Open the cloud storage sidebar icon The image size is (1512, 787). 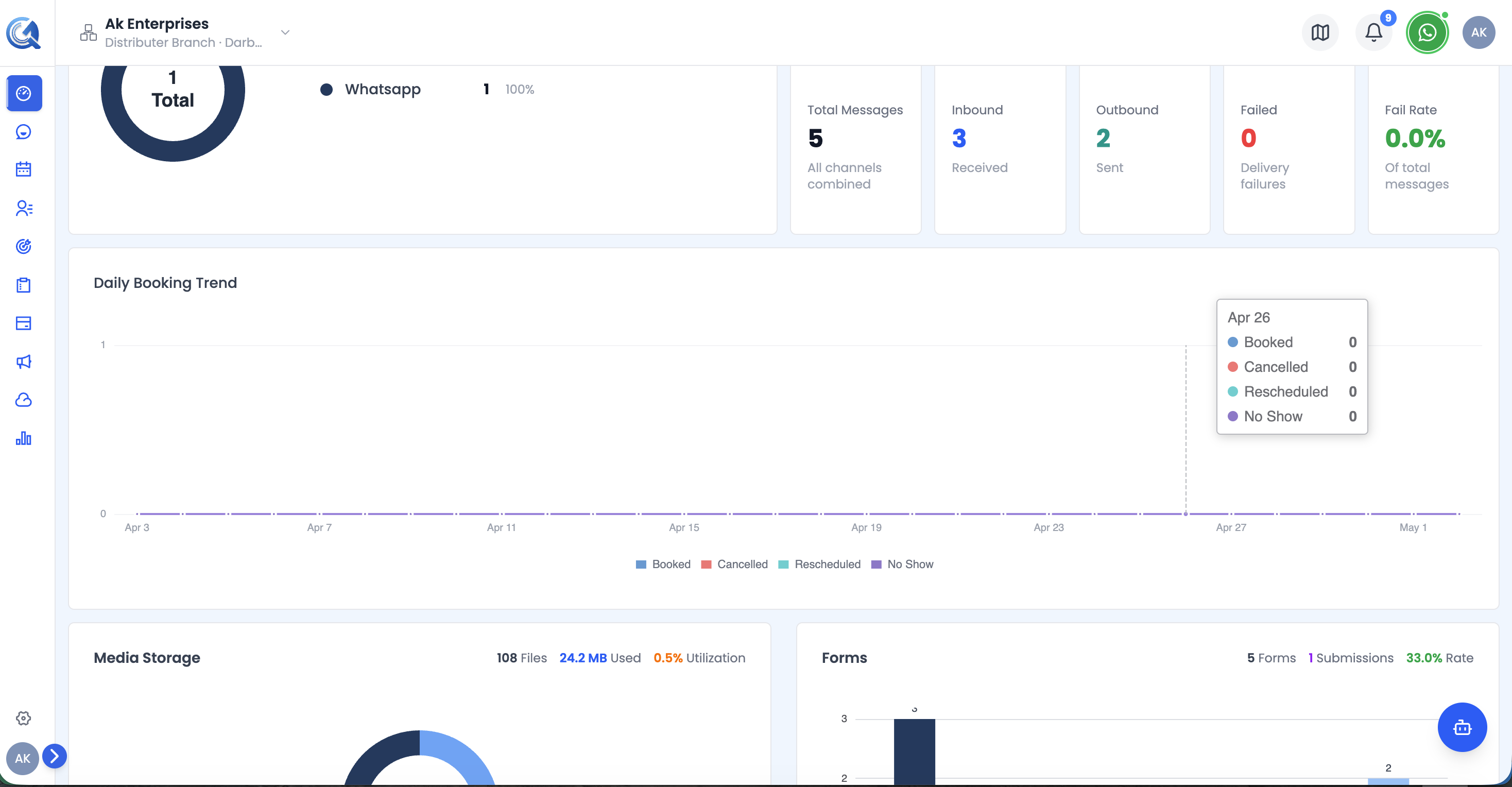[x=24, y=400]
